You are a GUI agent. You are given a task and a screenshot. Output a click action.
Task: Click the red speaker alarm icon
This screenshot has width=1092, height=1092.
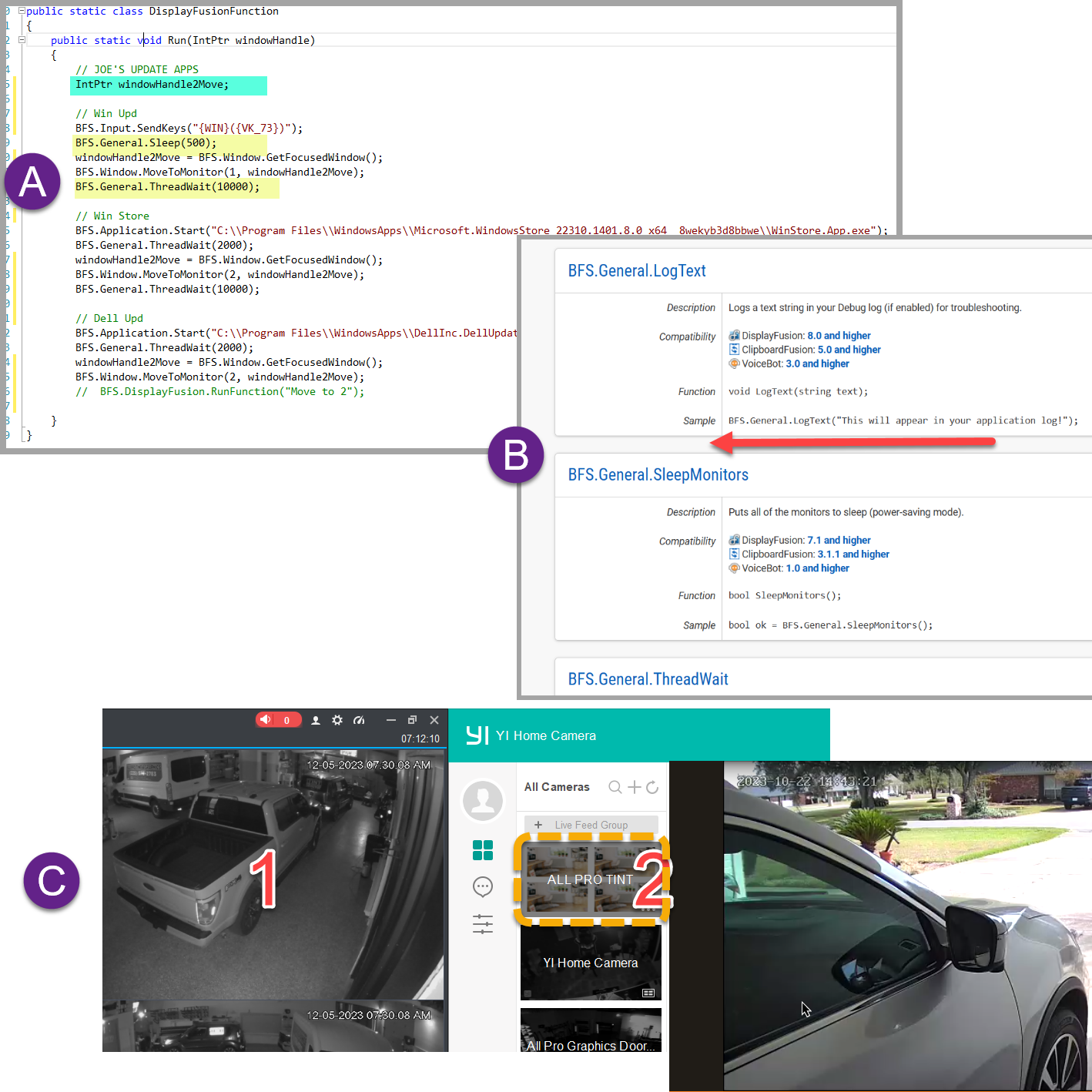pos(266,720)
